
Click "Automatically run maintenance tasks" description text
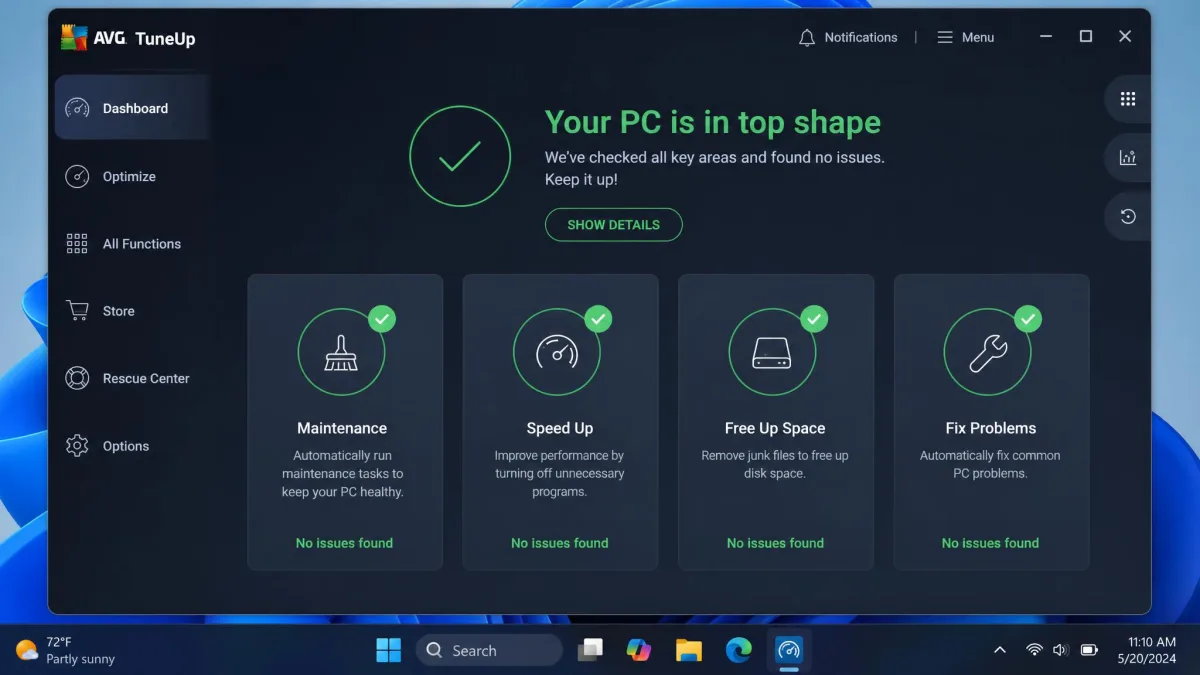342,473
